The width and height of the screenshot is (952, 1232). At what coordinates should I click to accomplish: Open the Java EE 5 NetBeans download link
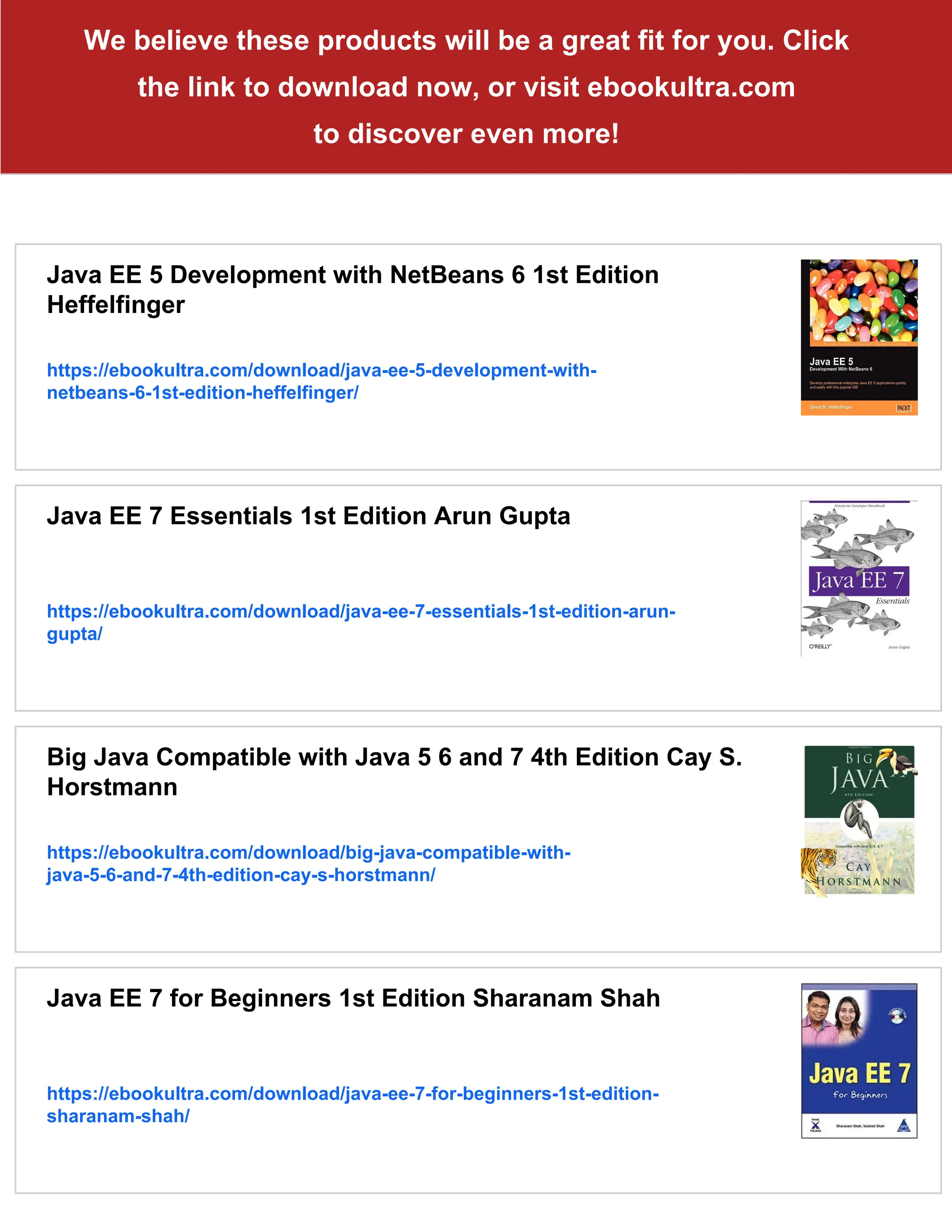322,371
